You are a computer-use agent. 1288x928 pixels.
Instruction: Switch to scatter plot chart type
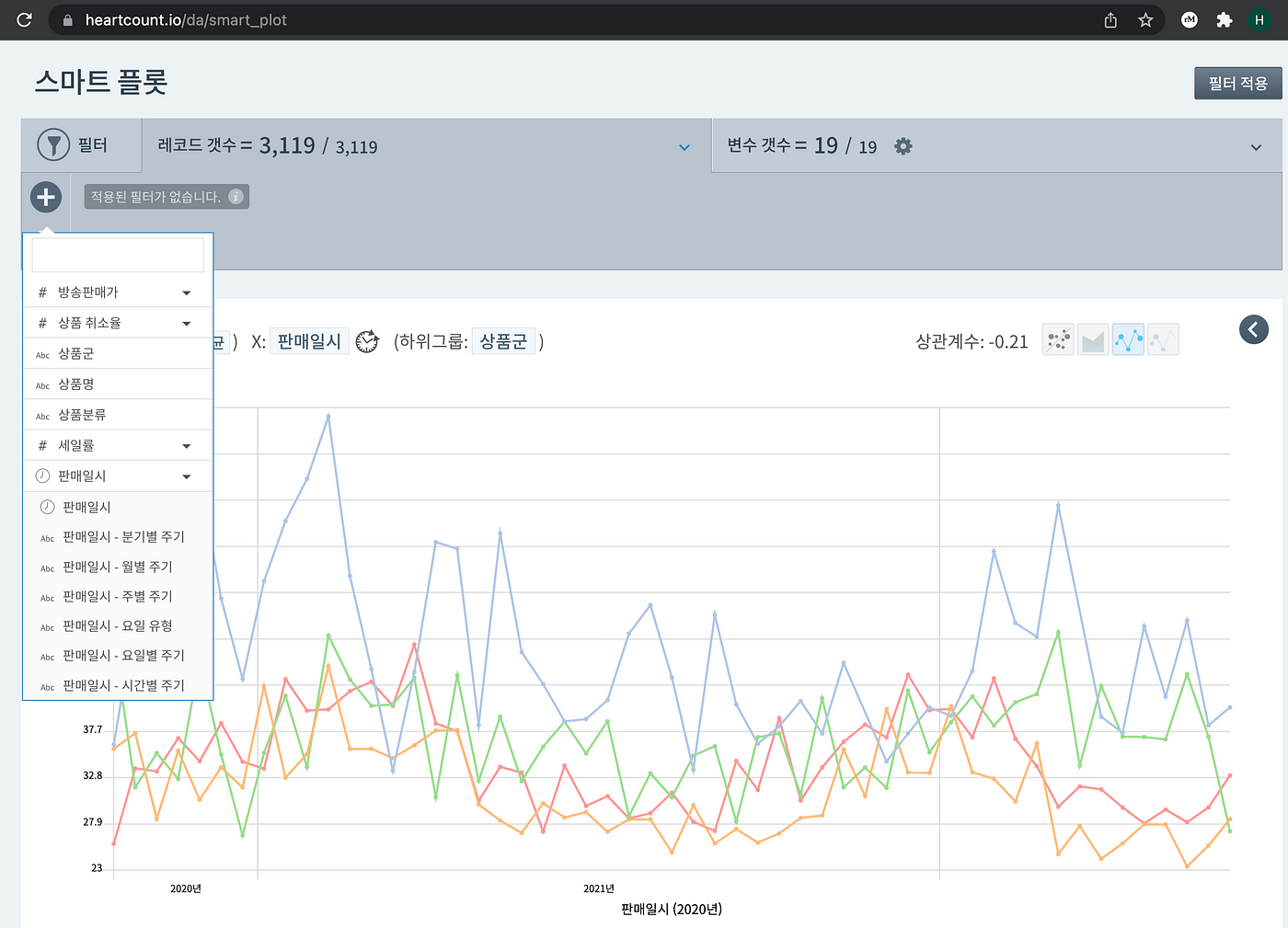(1058, 340)
